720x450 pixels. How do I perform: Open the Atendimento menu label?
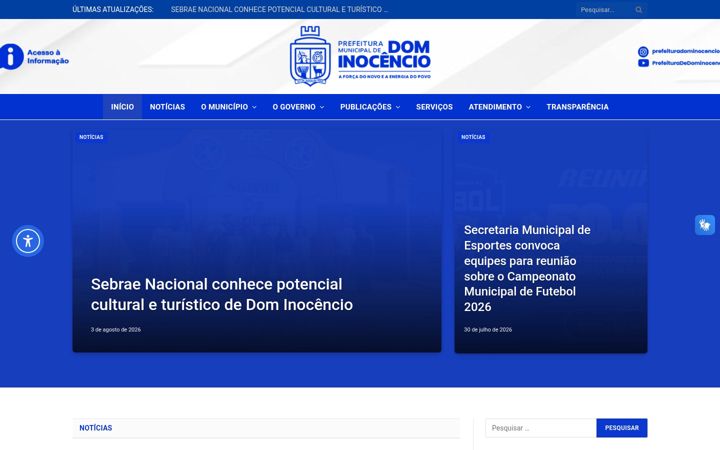pos(495,107)
